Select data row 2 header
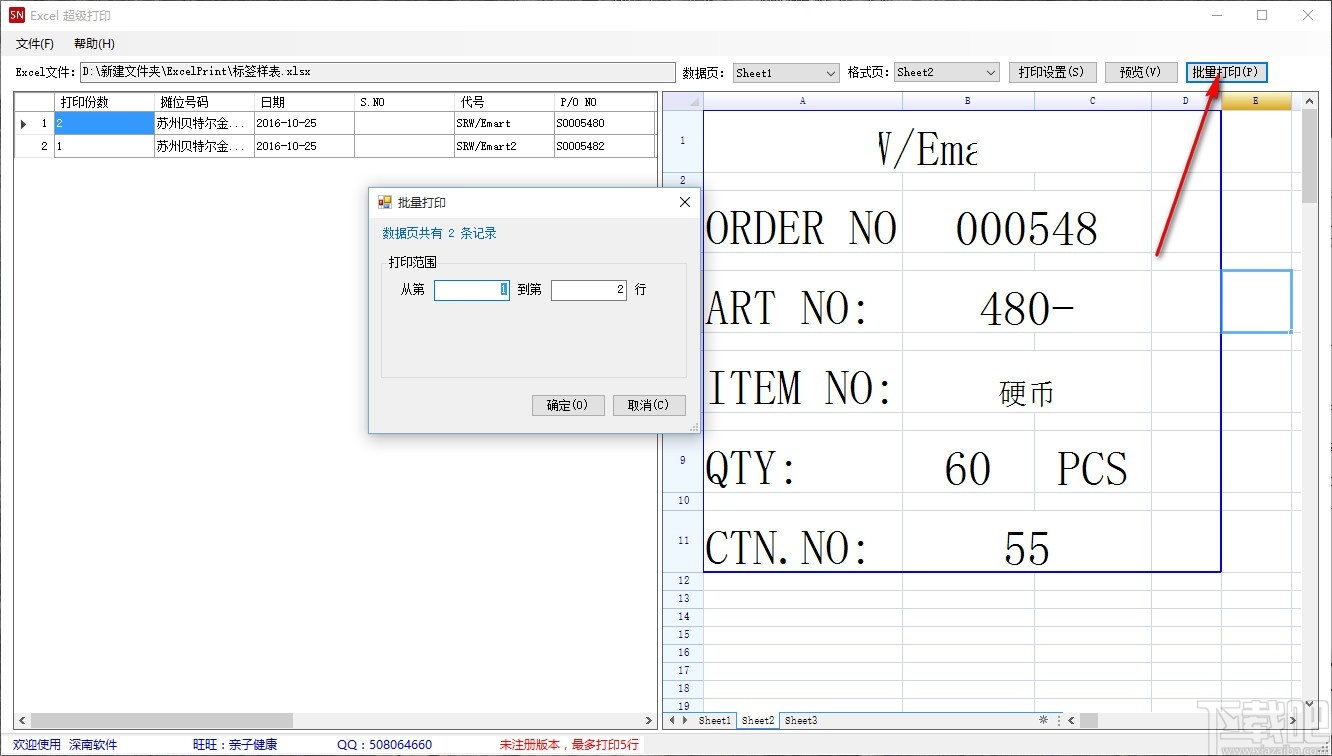 tap(34, 146)
